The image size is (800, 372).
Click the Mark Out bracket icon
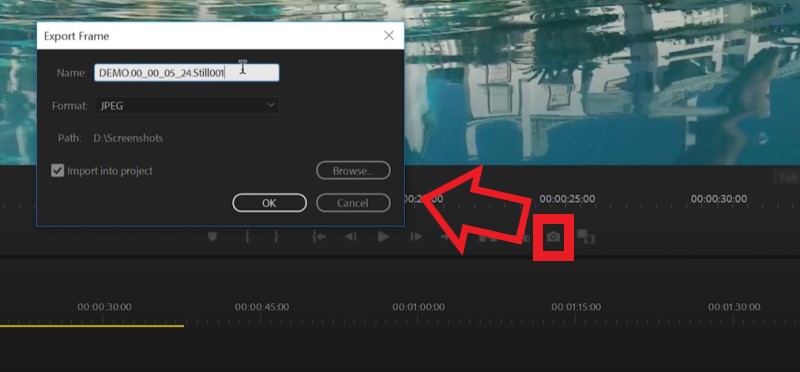click(x=276, y=237)
